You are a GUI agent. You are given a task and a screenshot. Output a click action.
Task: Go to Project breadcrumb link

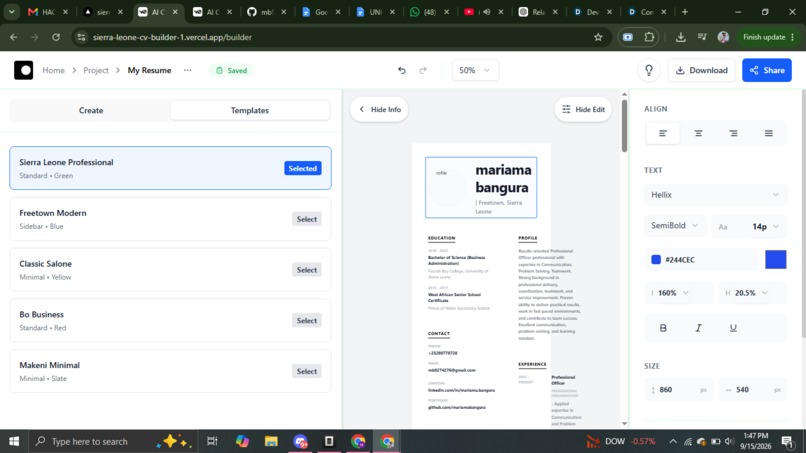(96, 70)
